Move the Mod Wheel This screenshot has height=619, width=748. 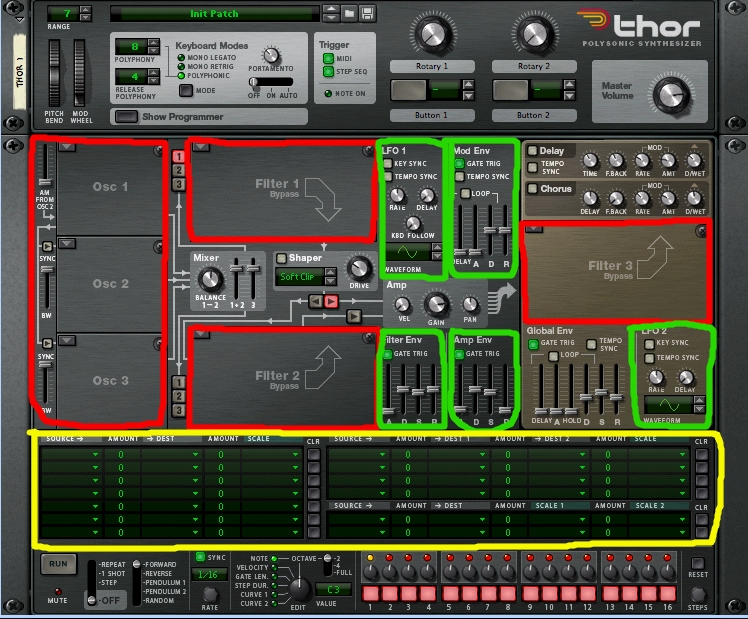79,73
